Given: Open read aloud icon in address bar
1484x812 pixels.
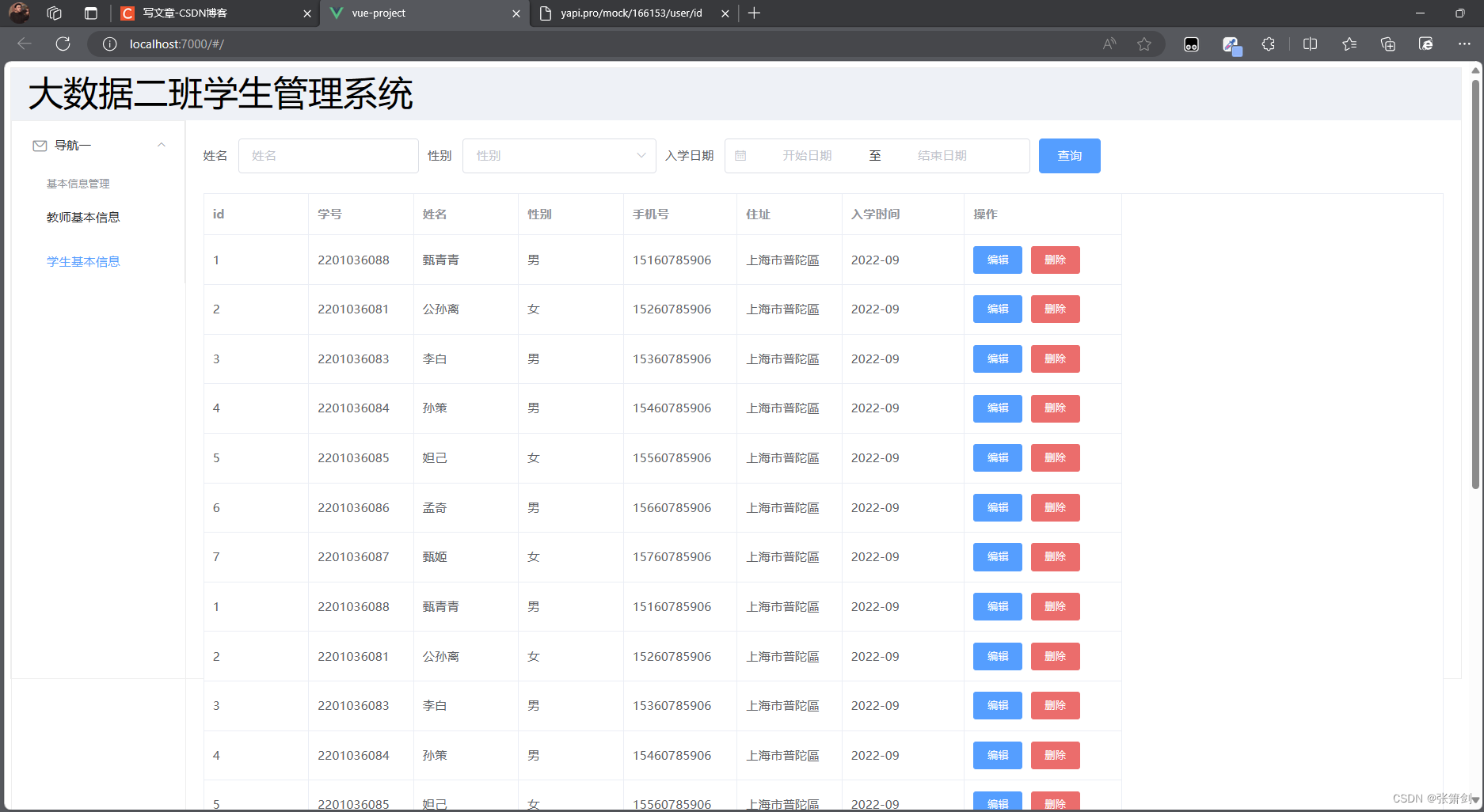Looking at the screenshot, I should [1109, 44].
